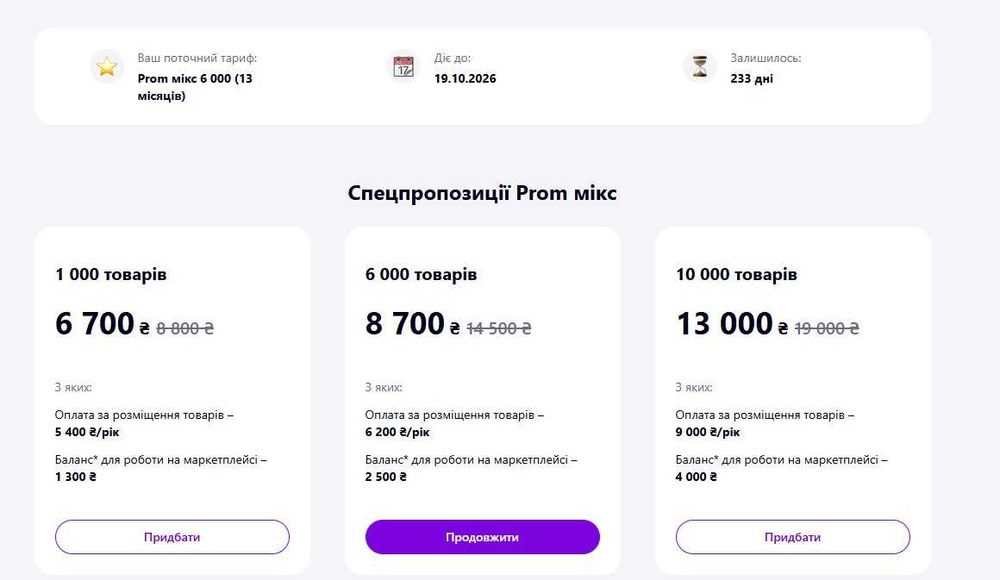Click the crossed-out 8 800 ₴ old price
Viewport: 1000px width, 580px height.
tap(185, 327)
